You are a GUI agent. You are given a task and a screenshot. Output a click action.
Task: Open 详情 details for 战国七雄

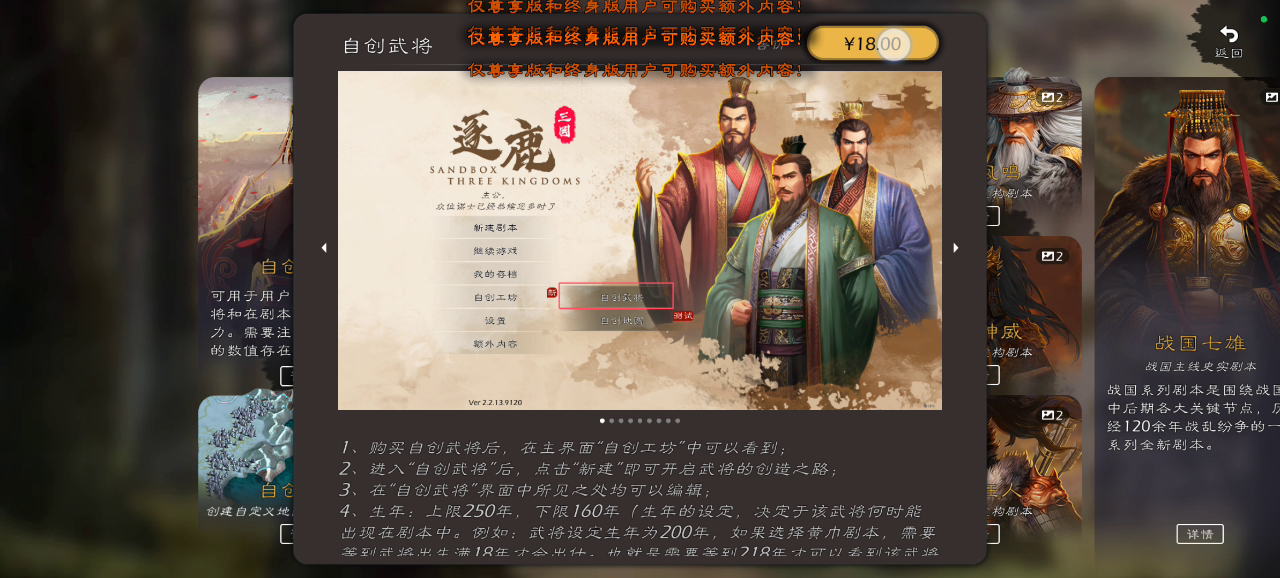(1200, 534)
